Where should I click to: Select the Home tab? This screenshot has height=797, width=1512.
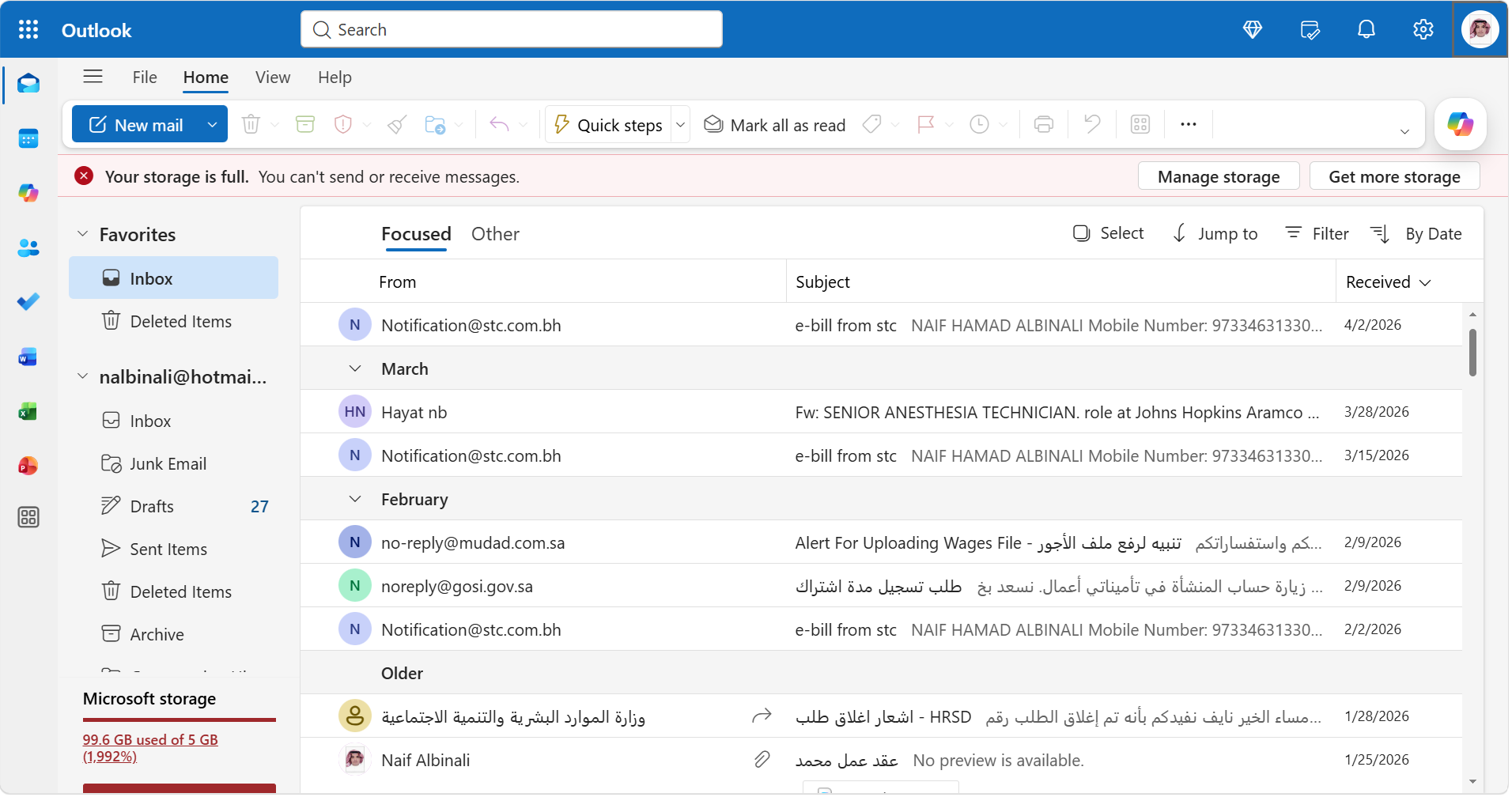coord(206,77)
